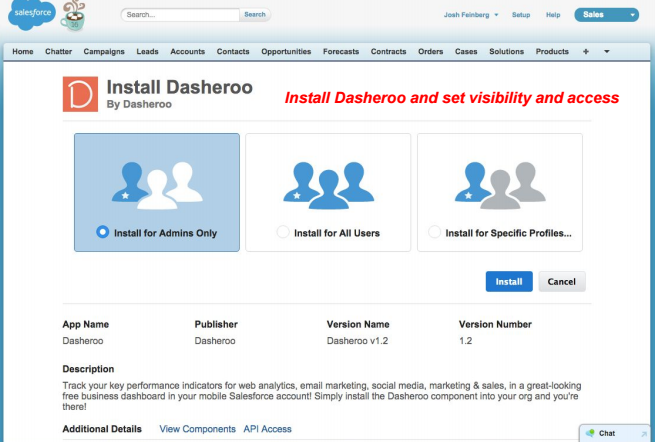Viewport: 662px width, 442px height.
Task: Switch to the Orders tab
Action: click(431, 52)
